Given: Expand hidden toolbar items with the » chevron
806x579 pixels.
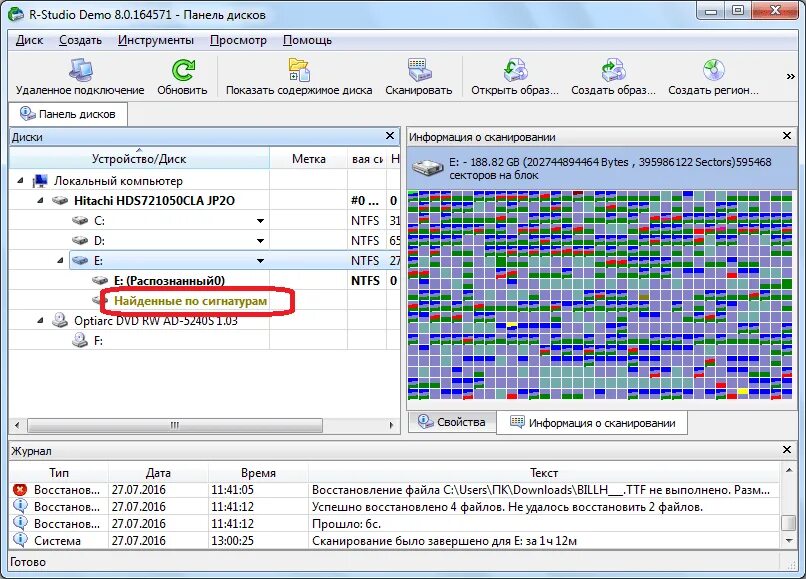Looking at the screenshot, I should pos(791,77).
